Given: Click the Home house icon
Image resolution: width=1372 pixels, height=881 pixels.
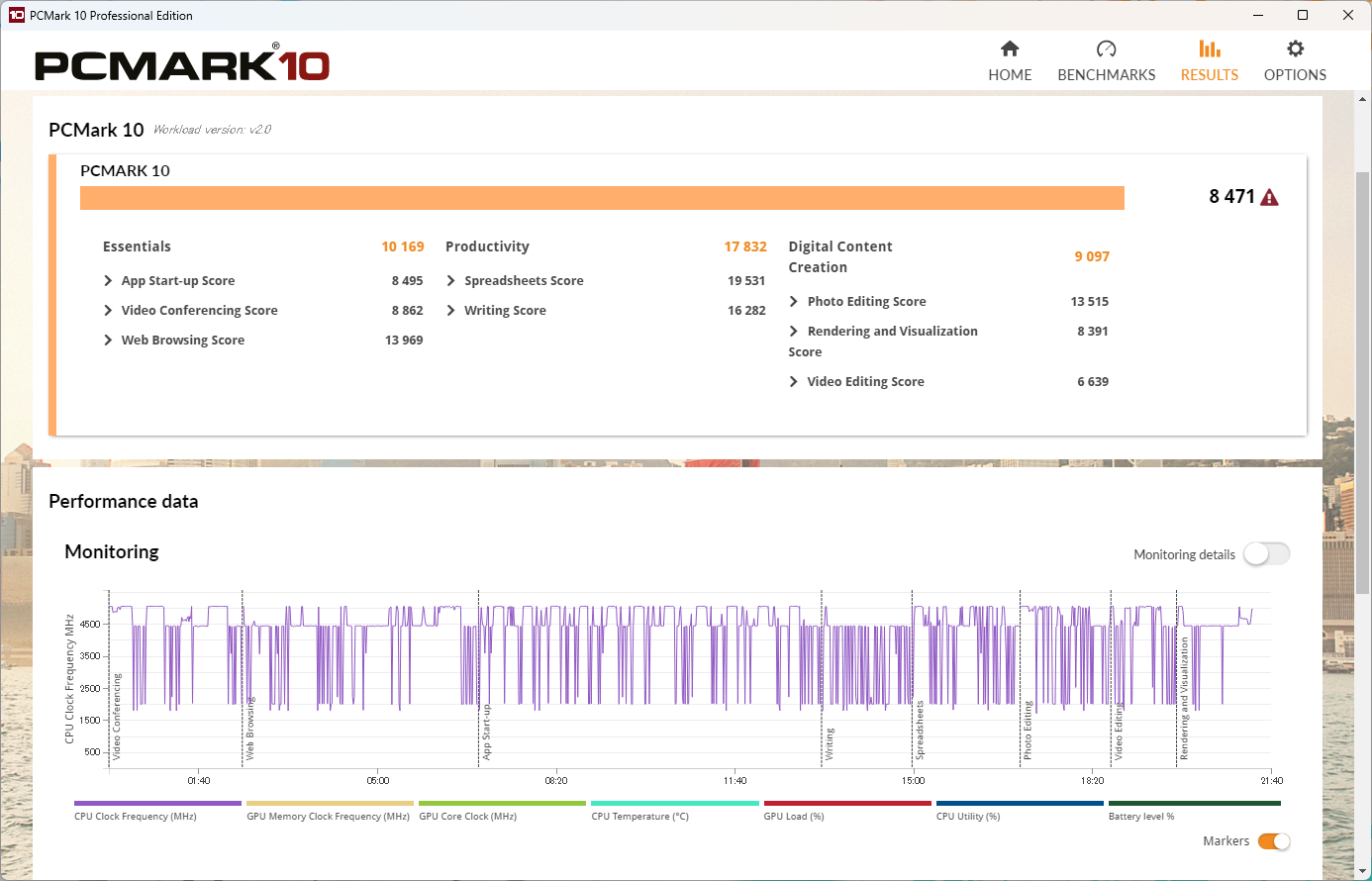Looking at the screenshot, I should [x=1010, y=49].
